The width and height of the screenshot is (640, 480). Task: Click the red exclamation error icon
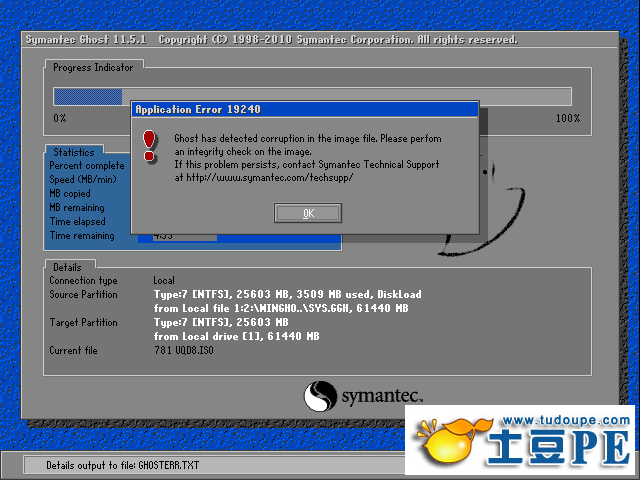point(149,145)
